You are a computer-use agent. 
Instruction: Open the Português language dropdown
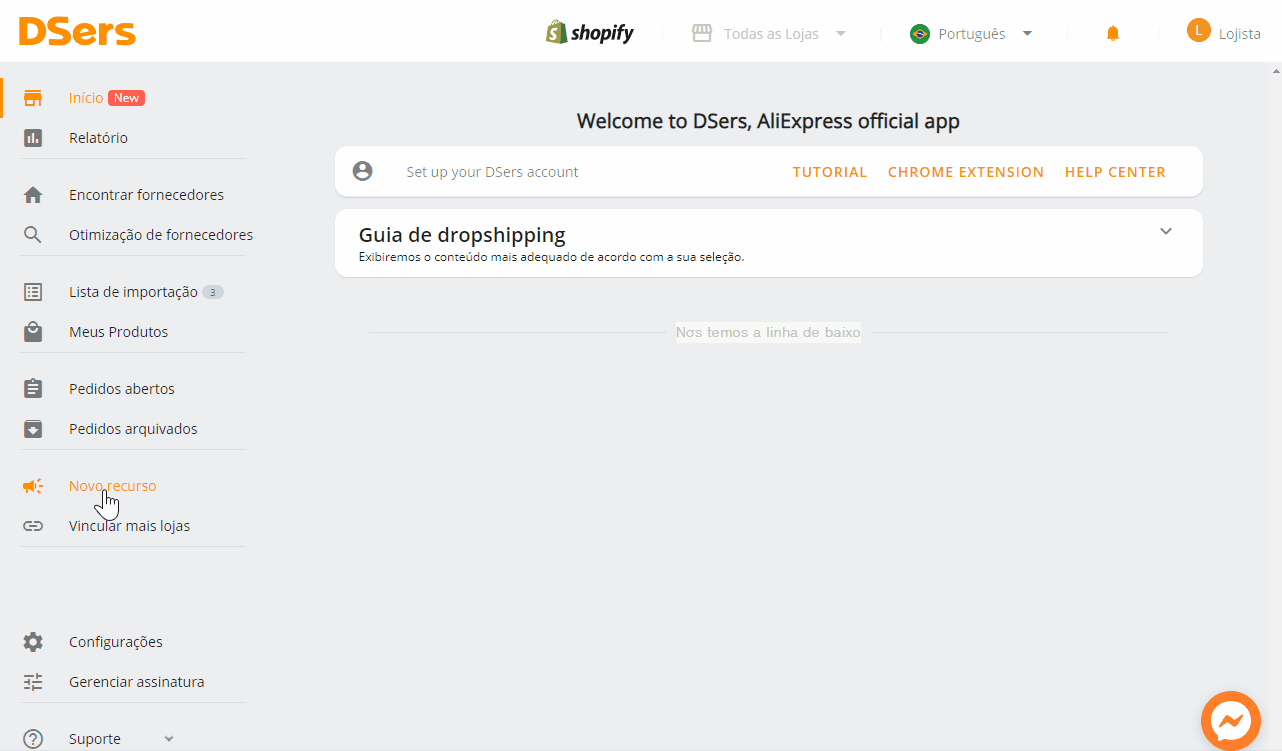point(971,34)
